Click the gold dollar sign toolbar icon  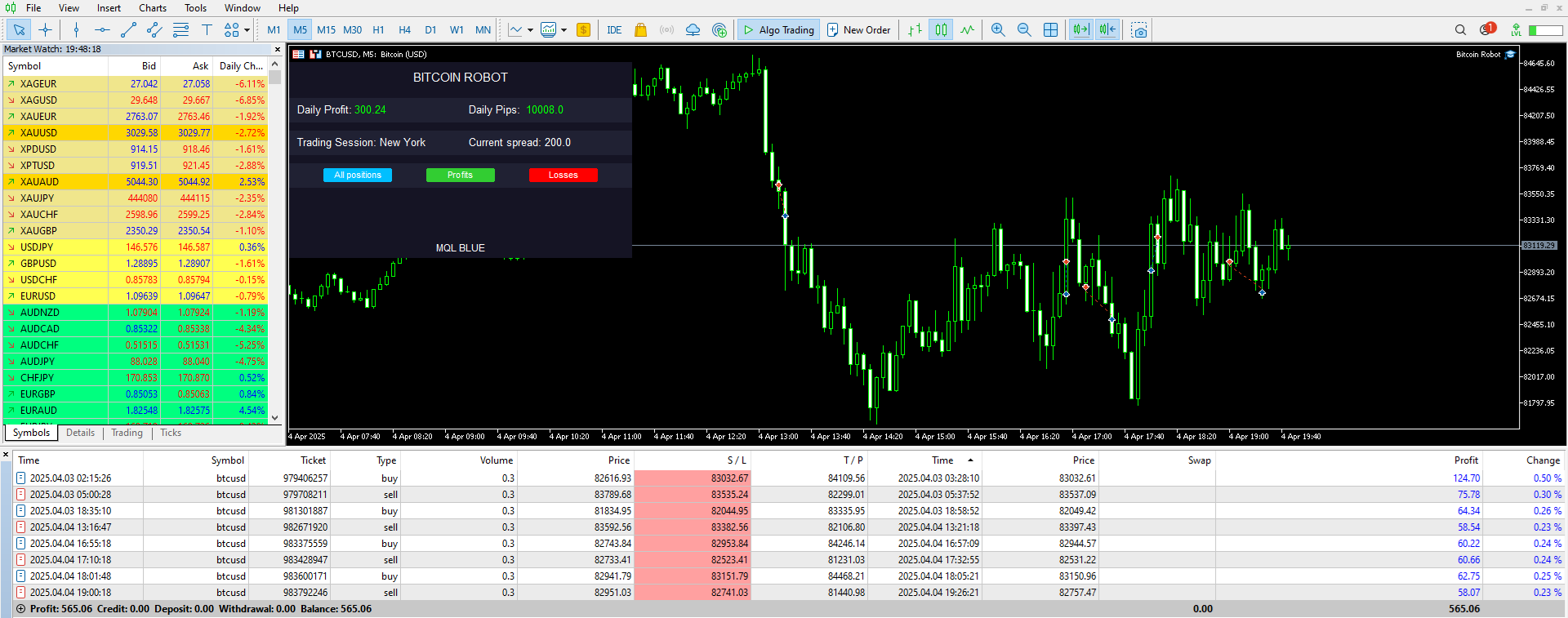click(583, 30)
